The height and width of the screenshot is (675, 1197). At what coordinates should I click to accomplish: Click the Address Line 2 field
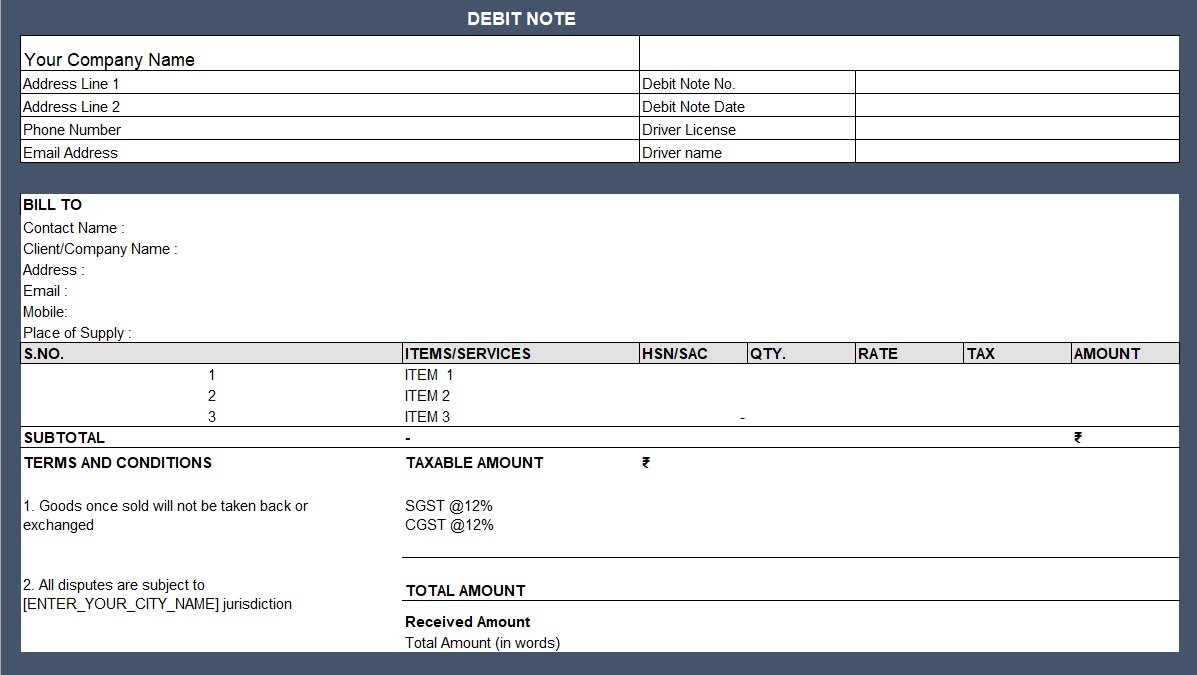(70, 106)
